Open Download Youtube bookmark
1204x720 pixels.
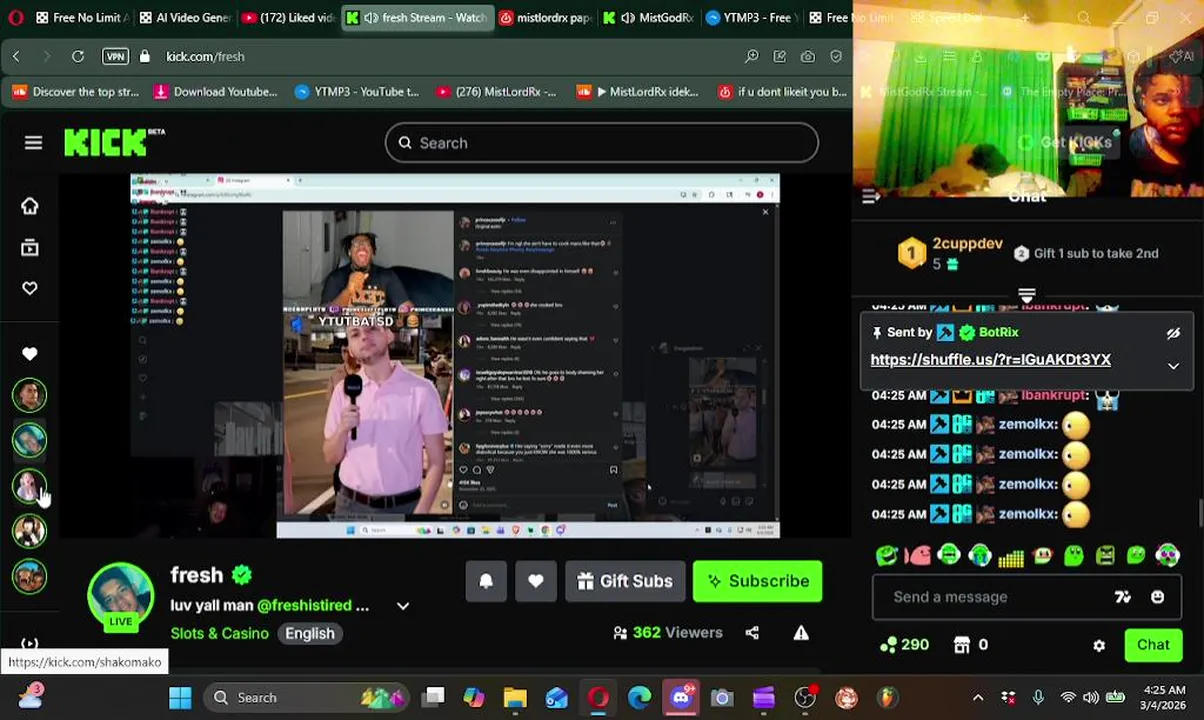point(216,92)
